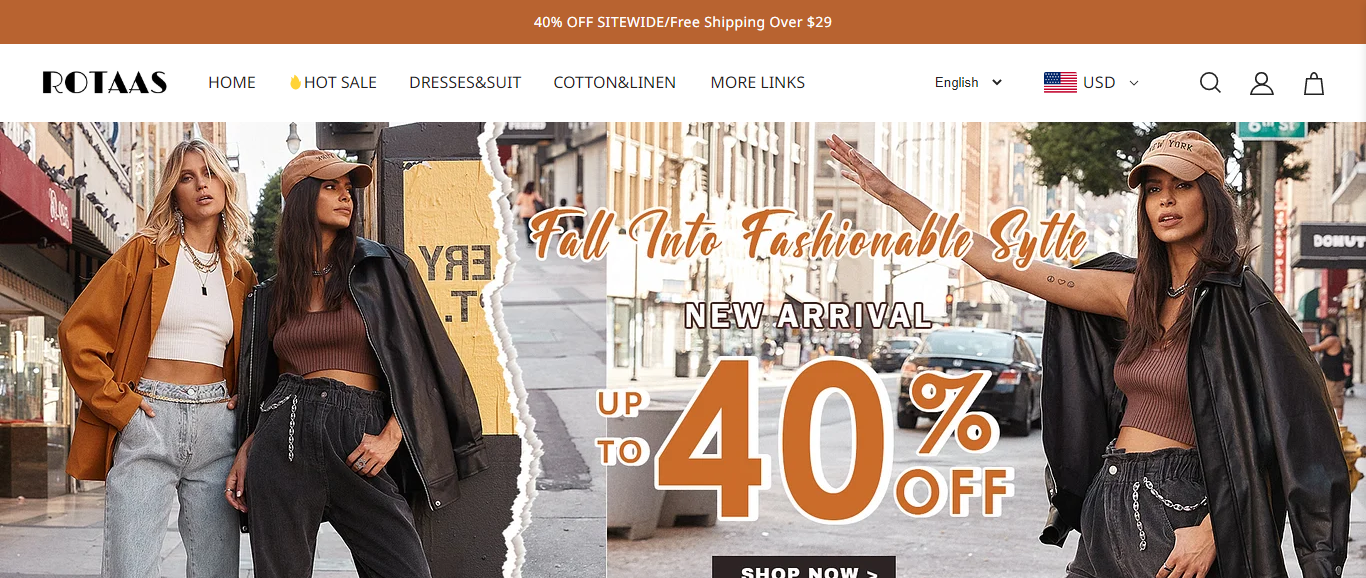Open the USD currency chevron
1366x578 pixels.
(x=1134, y=83)
